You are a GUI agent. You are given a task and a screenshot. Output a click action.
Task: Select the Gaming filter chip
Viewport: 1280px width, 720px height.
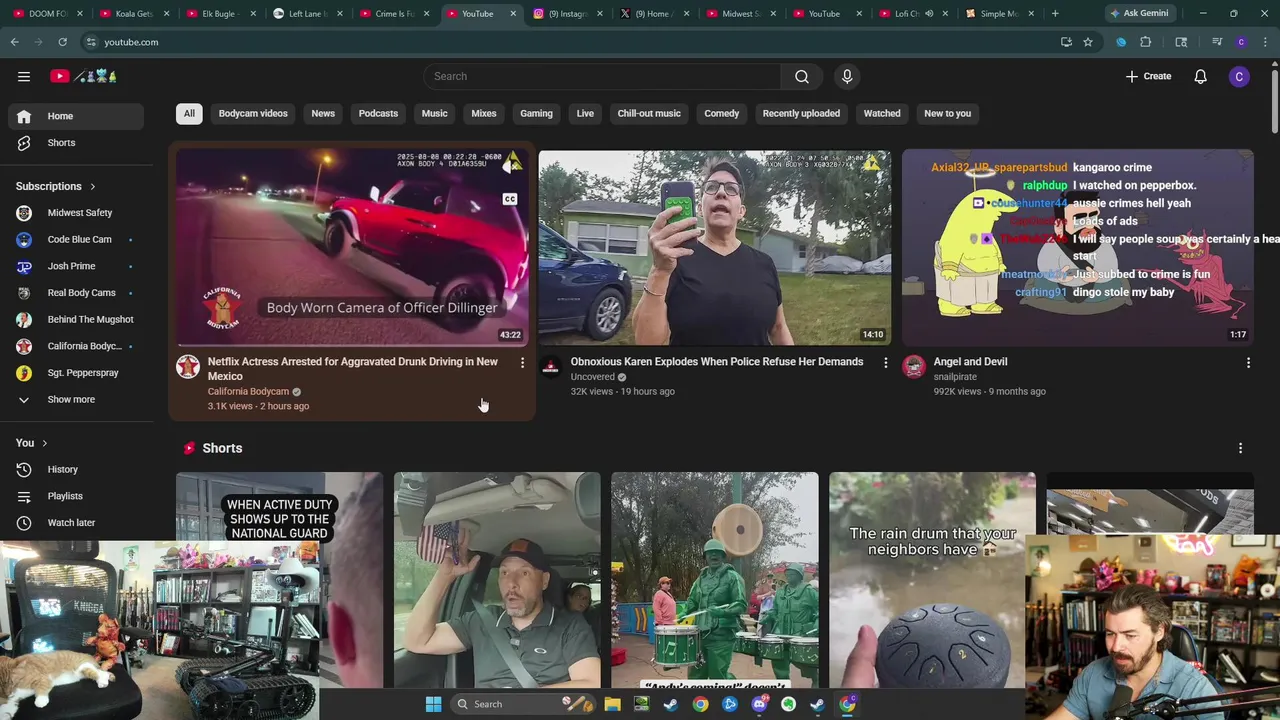[x=536, y=113]
